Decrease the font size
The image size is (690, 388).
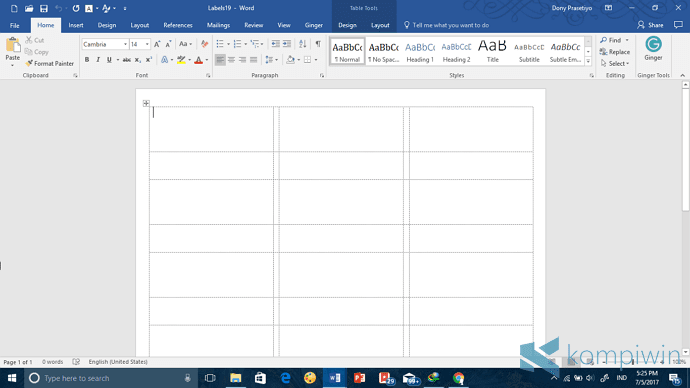[x=168, y=44]
